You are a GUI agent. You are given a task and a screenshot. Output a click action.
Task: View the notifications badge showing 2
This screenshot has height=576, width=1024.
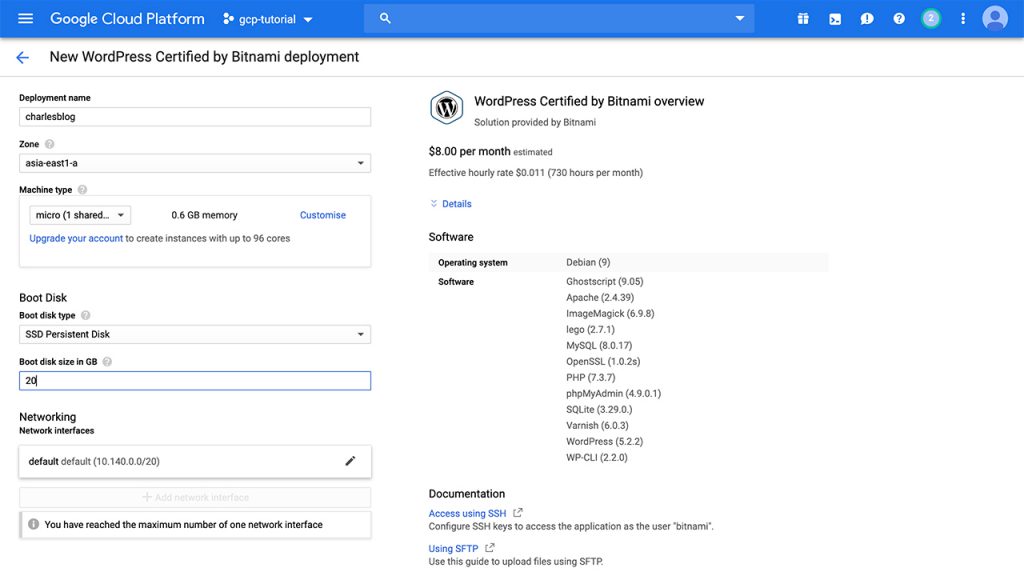tap(931, 18)
